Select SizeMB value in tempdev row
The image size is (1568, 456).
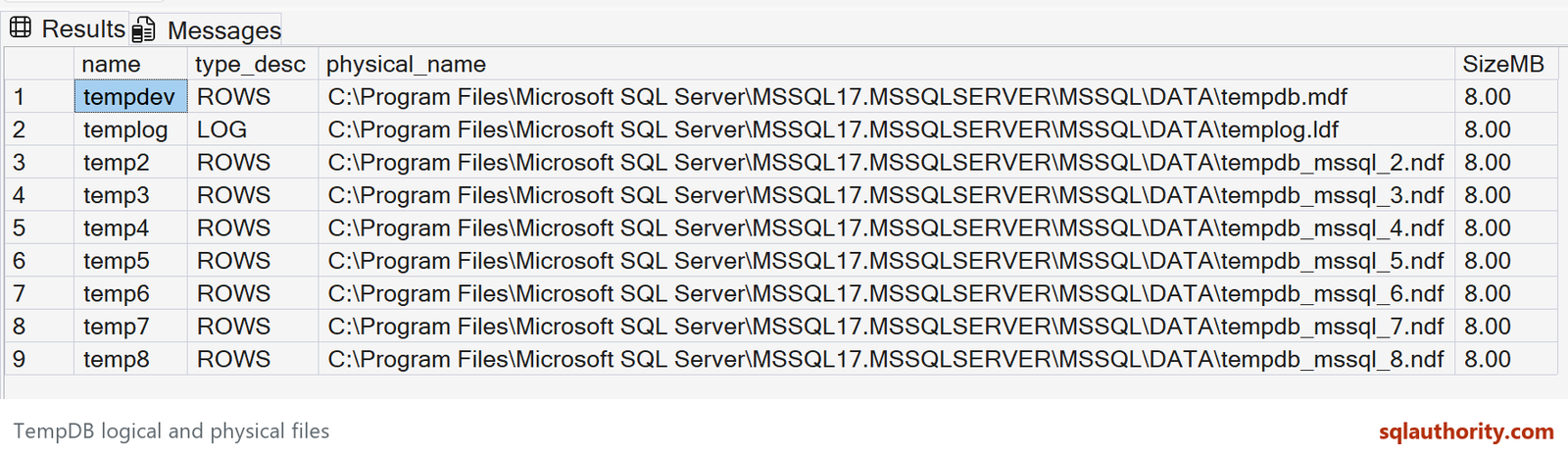(x=1505, y=96)
